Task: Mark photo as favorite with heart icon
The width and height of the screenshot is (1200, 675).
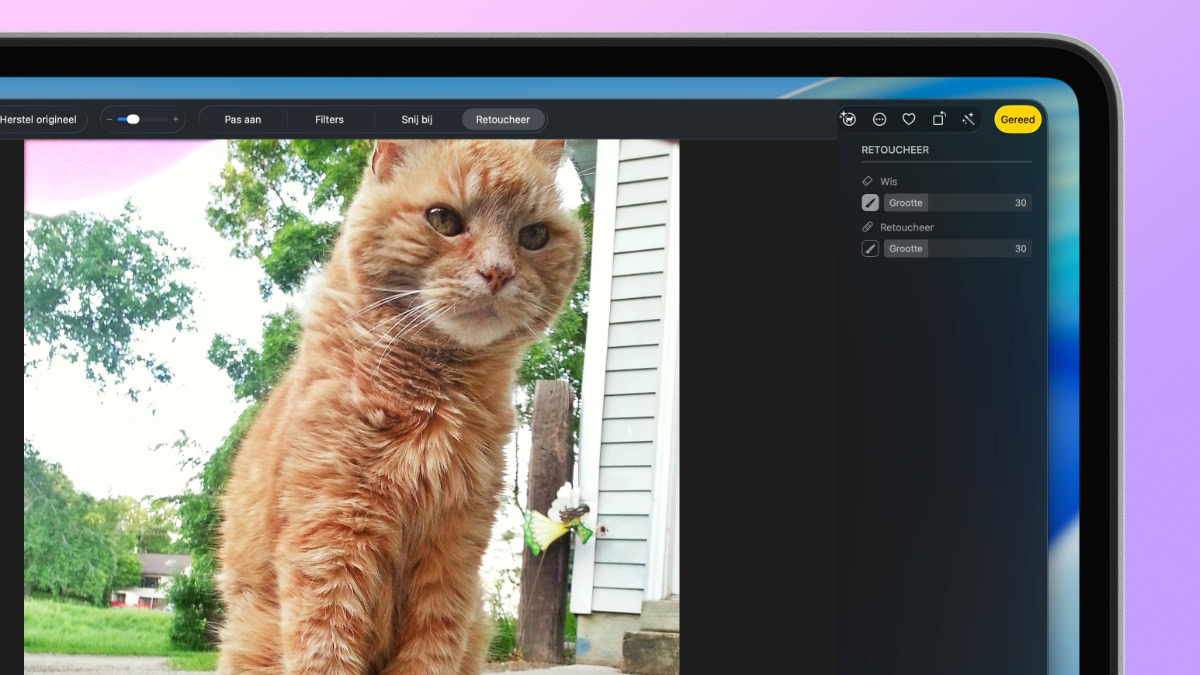Action: (x=908, y=119)
